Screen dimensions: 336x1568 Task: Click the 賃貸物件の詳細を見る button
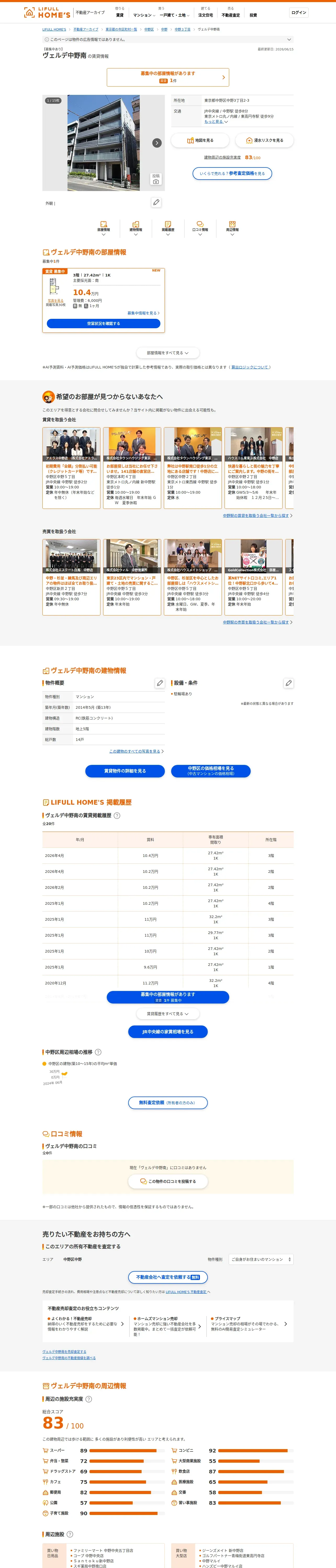[x=125, y=771]
